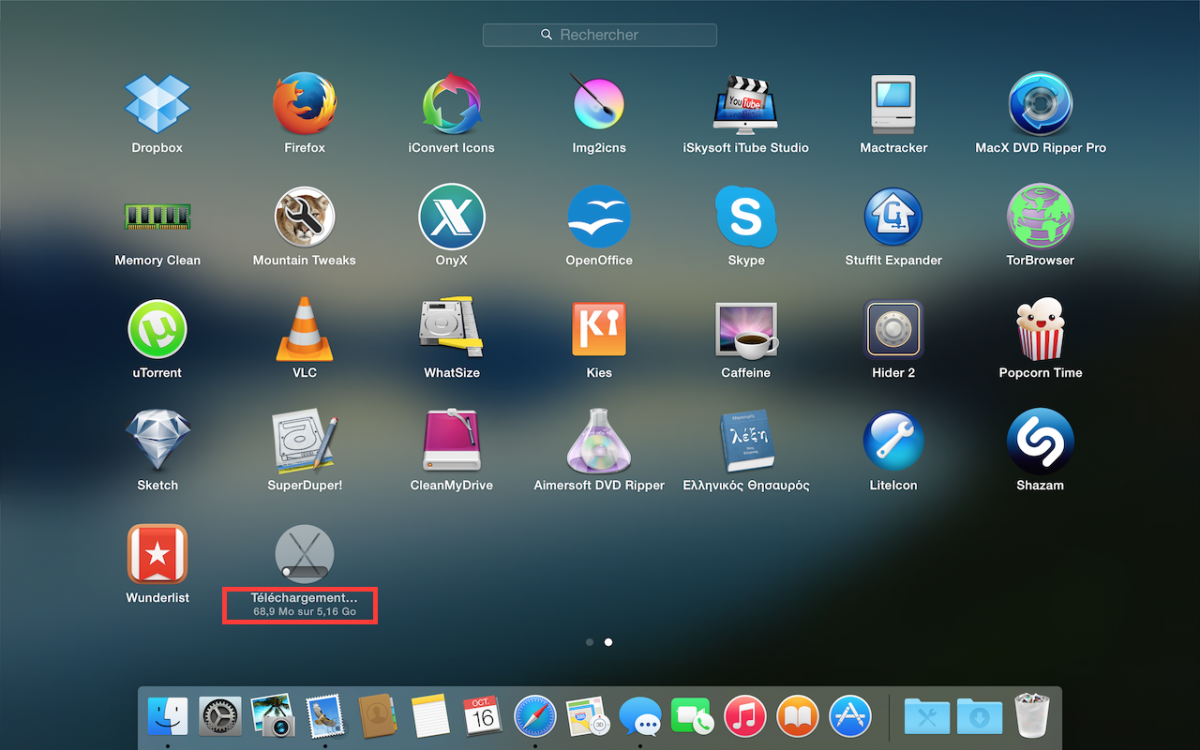The image size is (1200, 750).
Task: Switch to the first Launchpad page dot
Action: click(590, 642)
